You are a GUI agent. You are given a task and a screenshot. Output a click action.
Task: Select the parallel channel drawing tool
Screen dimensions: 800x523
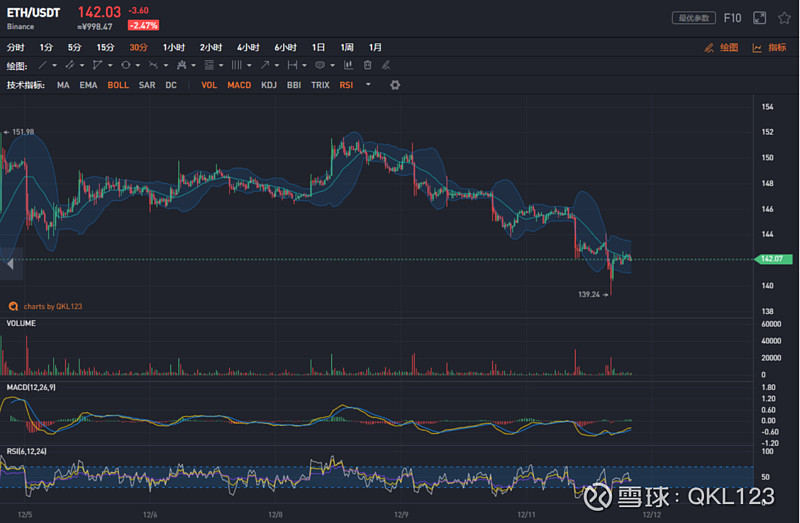70,65
